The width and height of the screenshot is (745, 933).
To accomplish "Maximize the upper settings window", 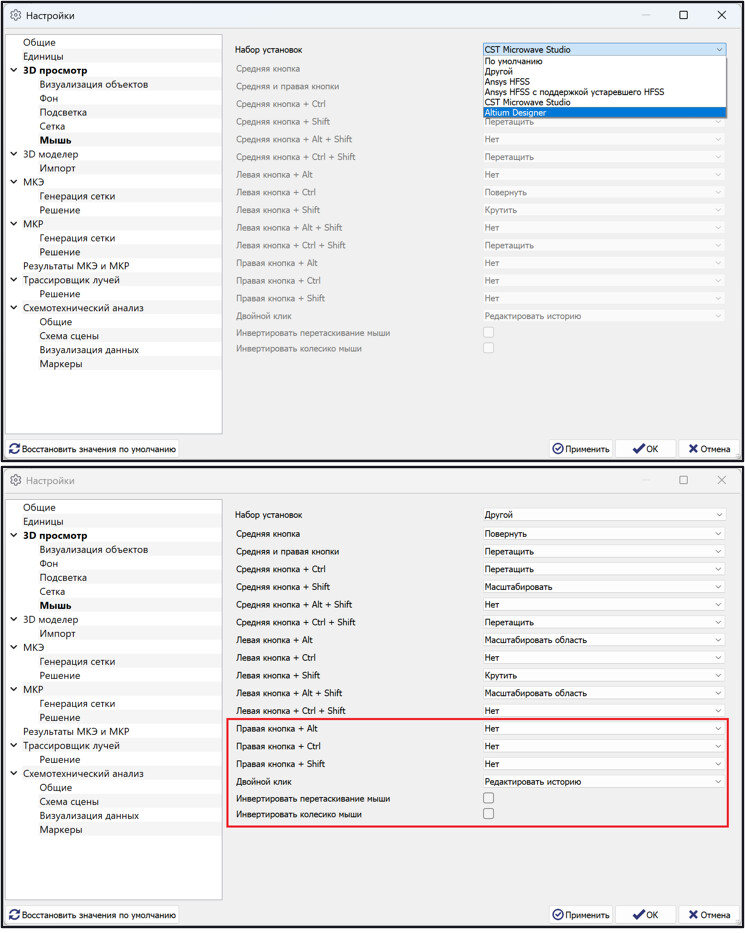I will 684,15.
